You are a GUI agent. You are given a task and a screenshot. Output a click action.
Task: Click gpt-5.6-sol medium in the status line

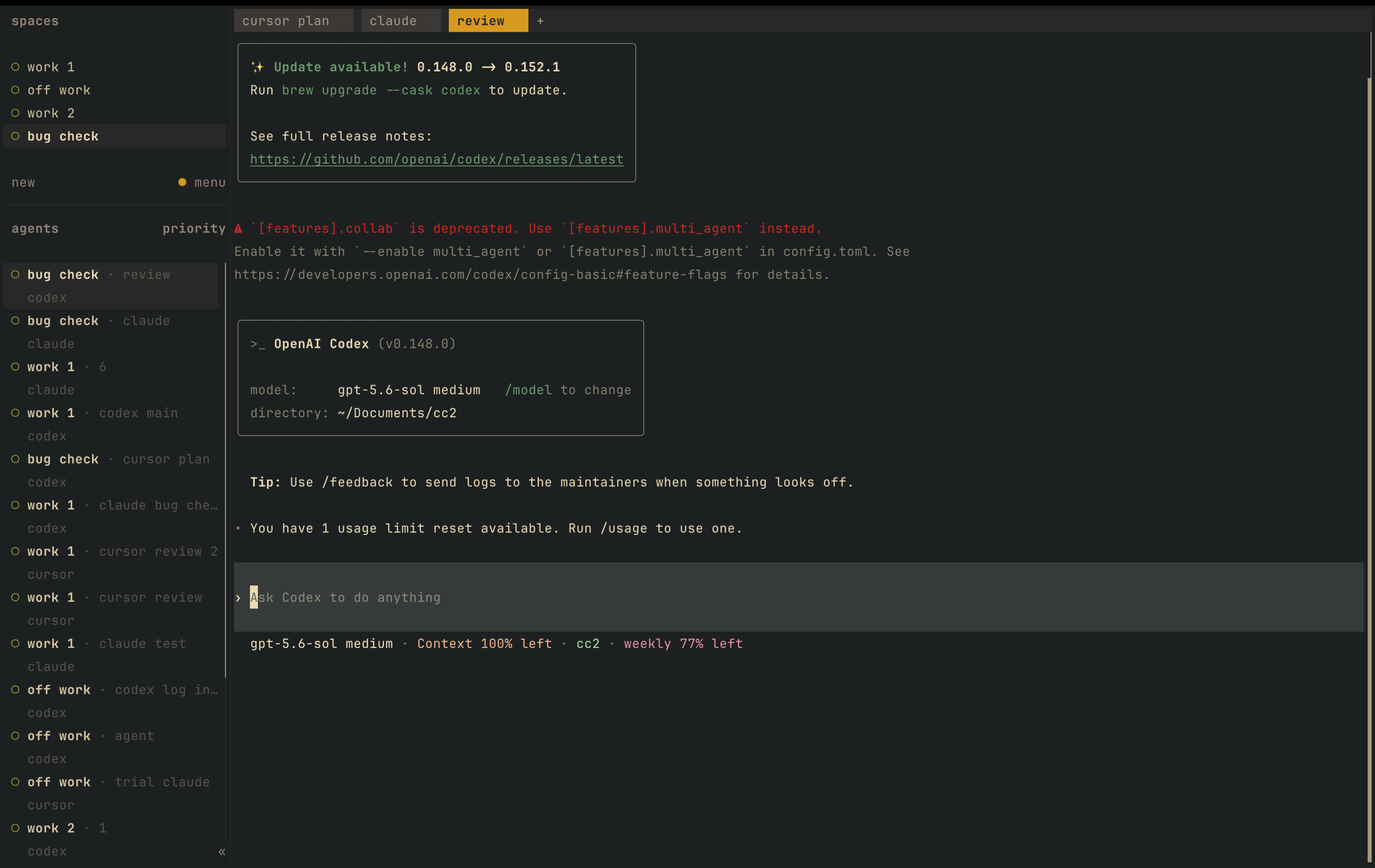click(x=322, y=644)
